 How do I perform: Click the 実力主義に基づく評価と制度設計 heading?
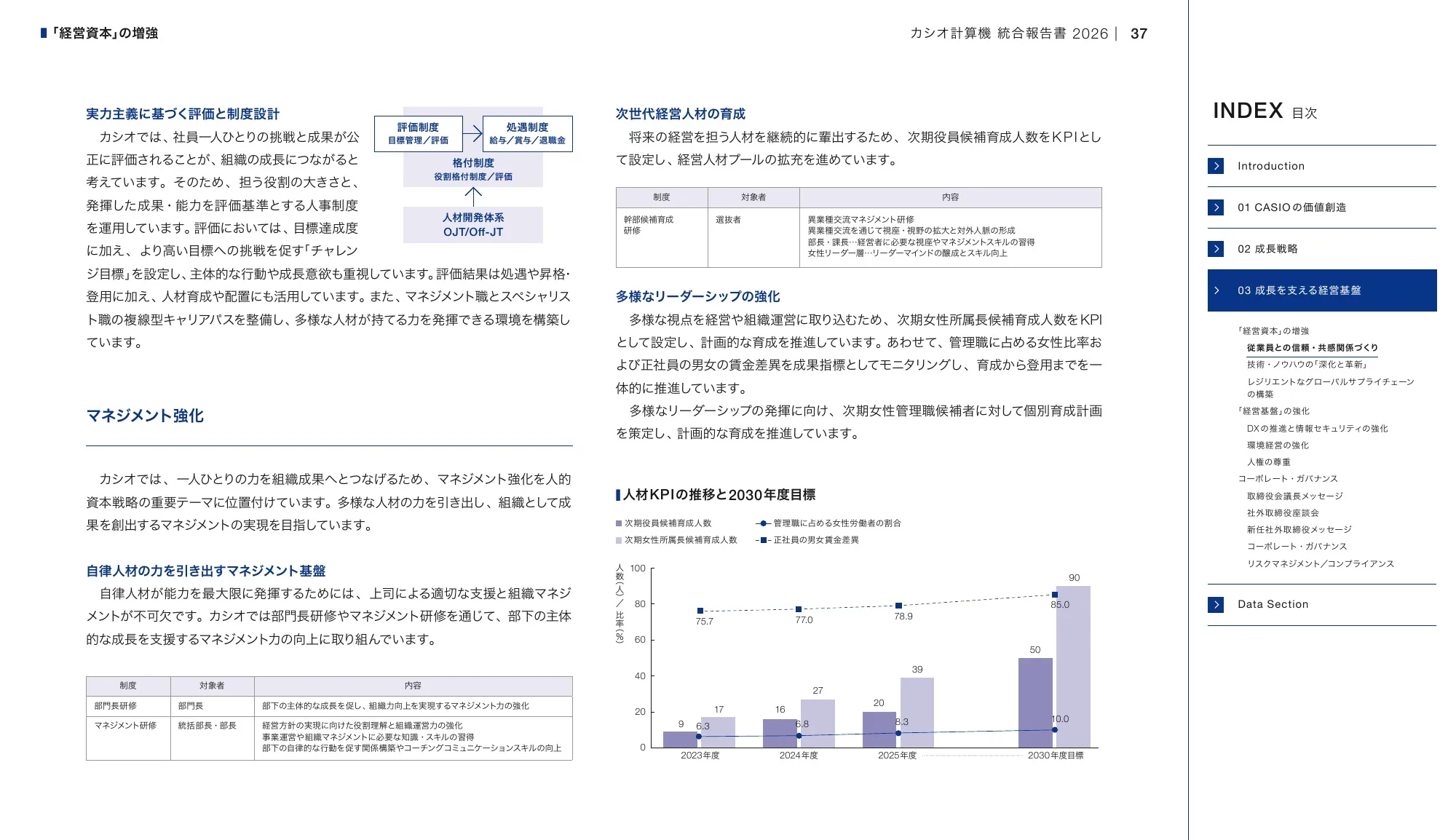[x=183, y=114]
